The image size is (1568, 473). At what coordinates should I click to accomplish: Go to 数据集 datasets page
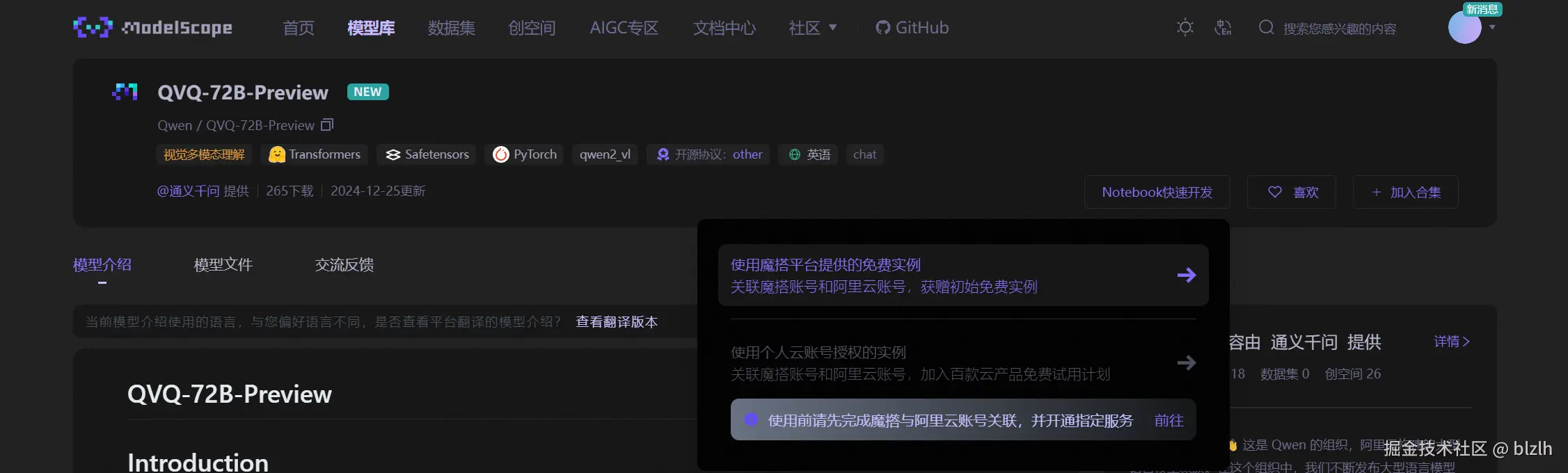click(452, 28)
